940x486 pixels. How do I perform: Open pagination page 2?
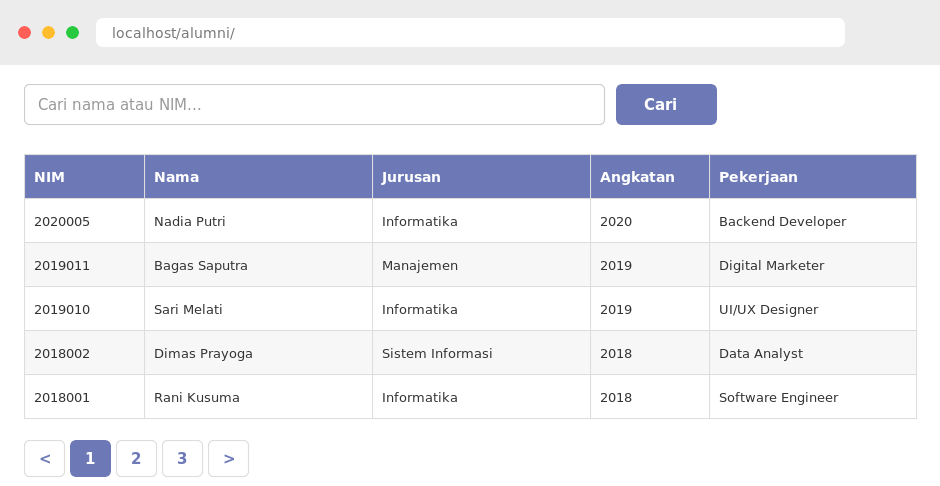click(136, 458)
